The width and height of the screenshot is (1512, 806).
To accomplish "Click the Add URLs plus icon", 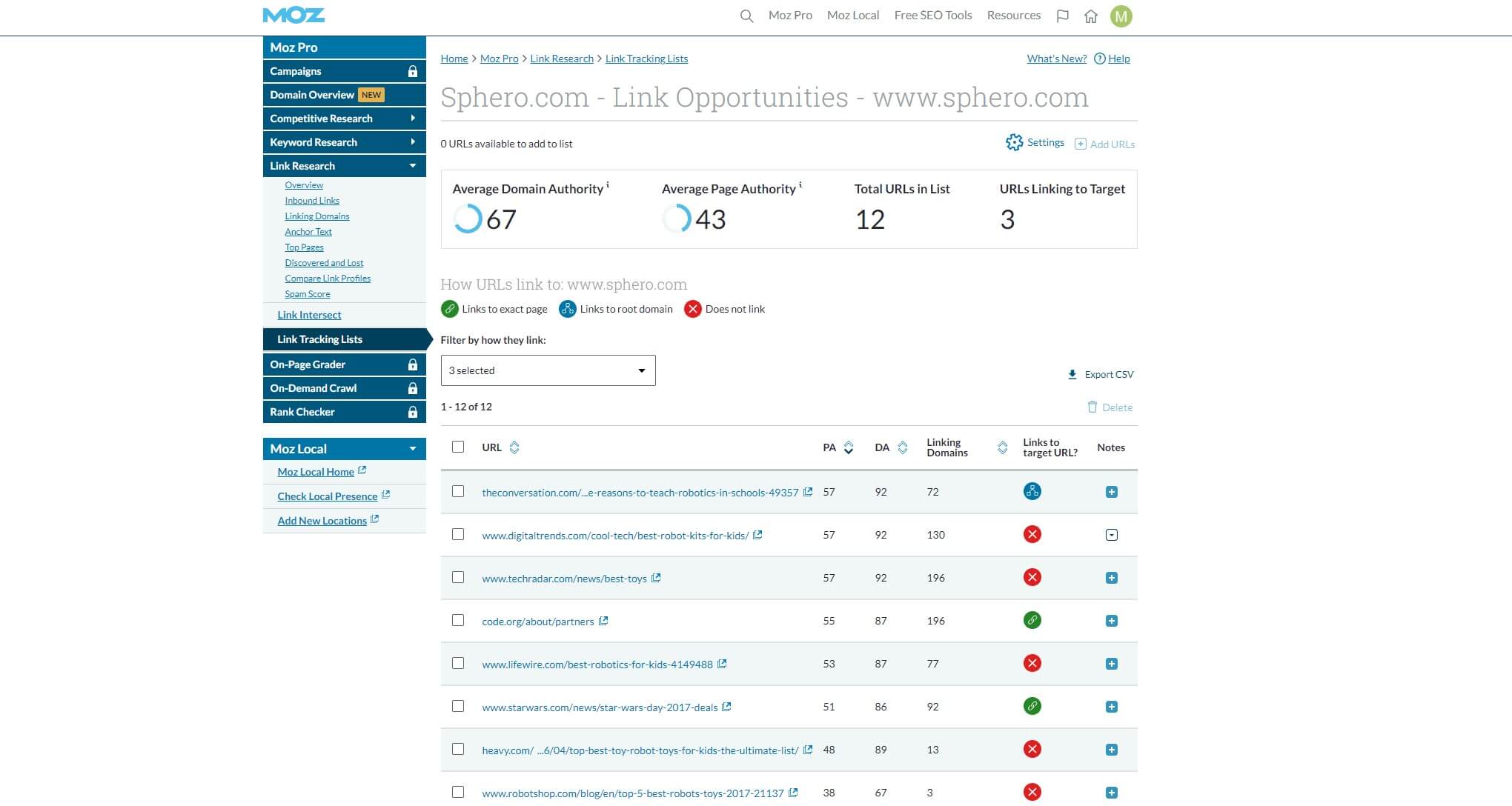I will pyautogui.click(x=1081, y=144).
